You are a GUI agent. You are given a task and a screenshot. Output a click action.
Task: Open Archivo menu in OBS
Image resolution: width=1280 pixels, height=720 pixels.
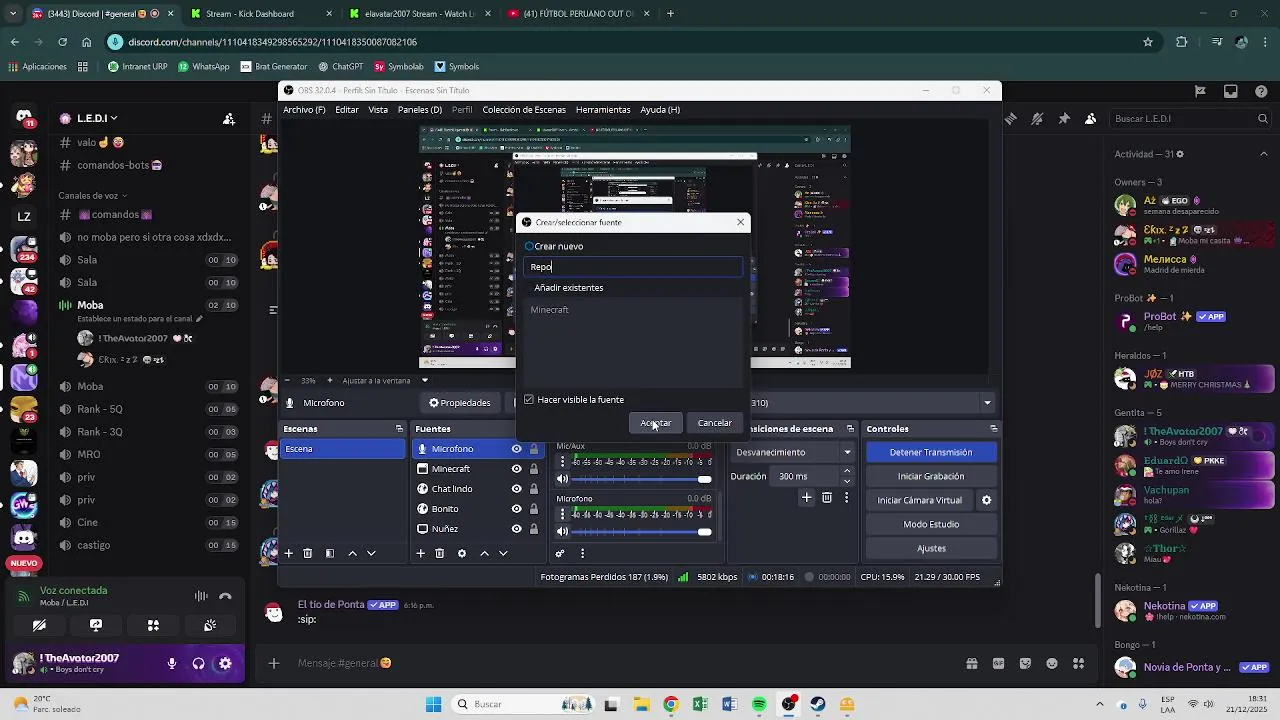click(x=304, y=110)
